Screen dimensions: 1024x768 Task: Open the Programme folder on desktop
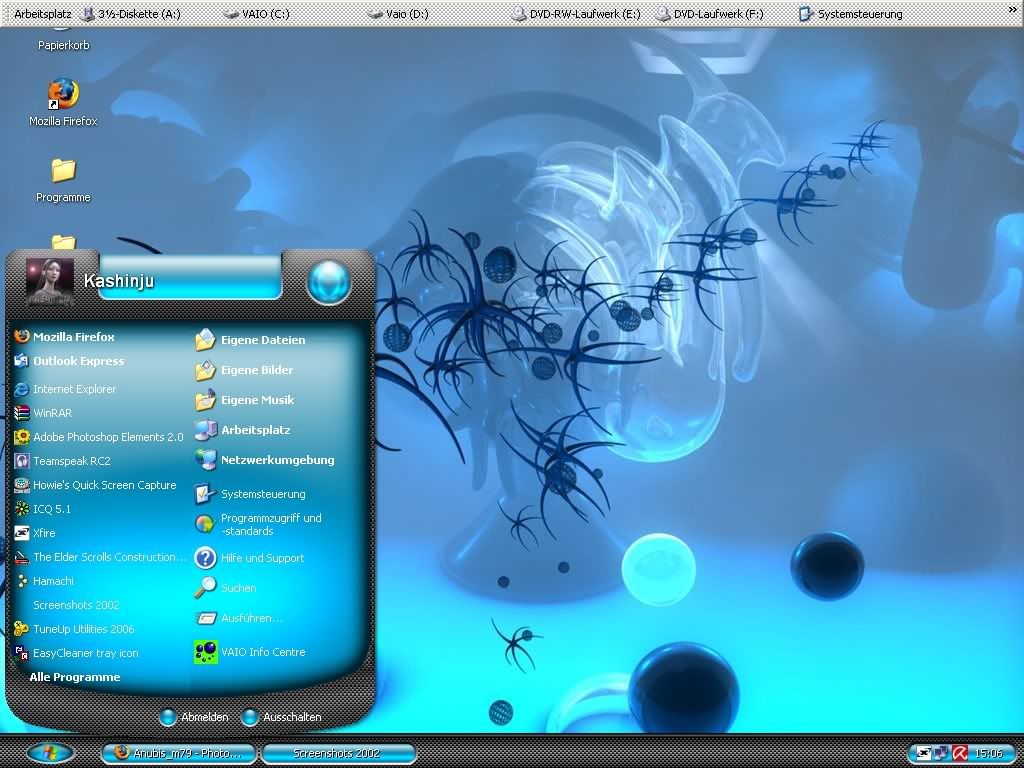(63, 172)
